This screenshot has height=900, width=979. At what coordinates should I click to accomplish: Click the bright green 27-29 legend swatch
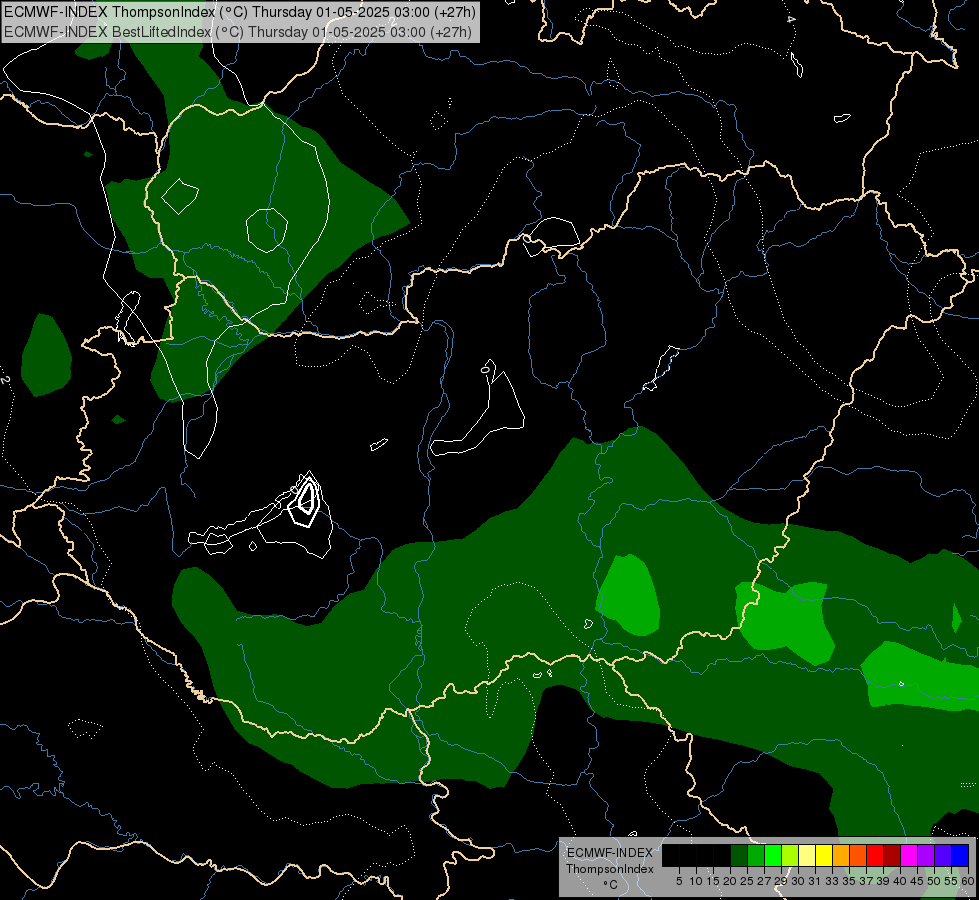click(x=773, y=855)
